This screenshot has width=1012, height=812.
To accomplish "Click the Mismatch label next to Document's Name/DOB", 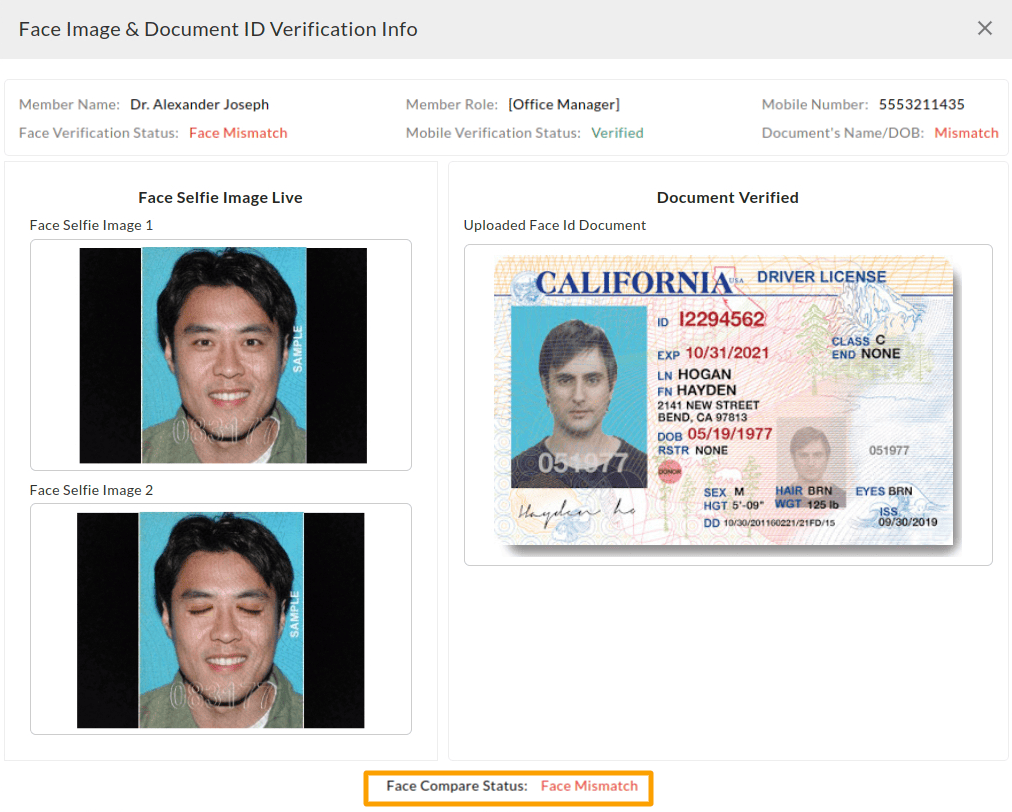I will tap(965, 131).
